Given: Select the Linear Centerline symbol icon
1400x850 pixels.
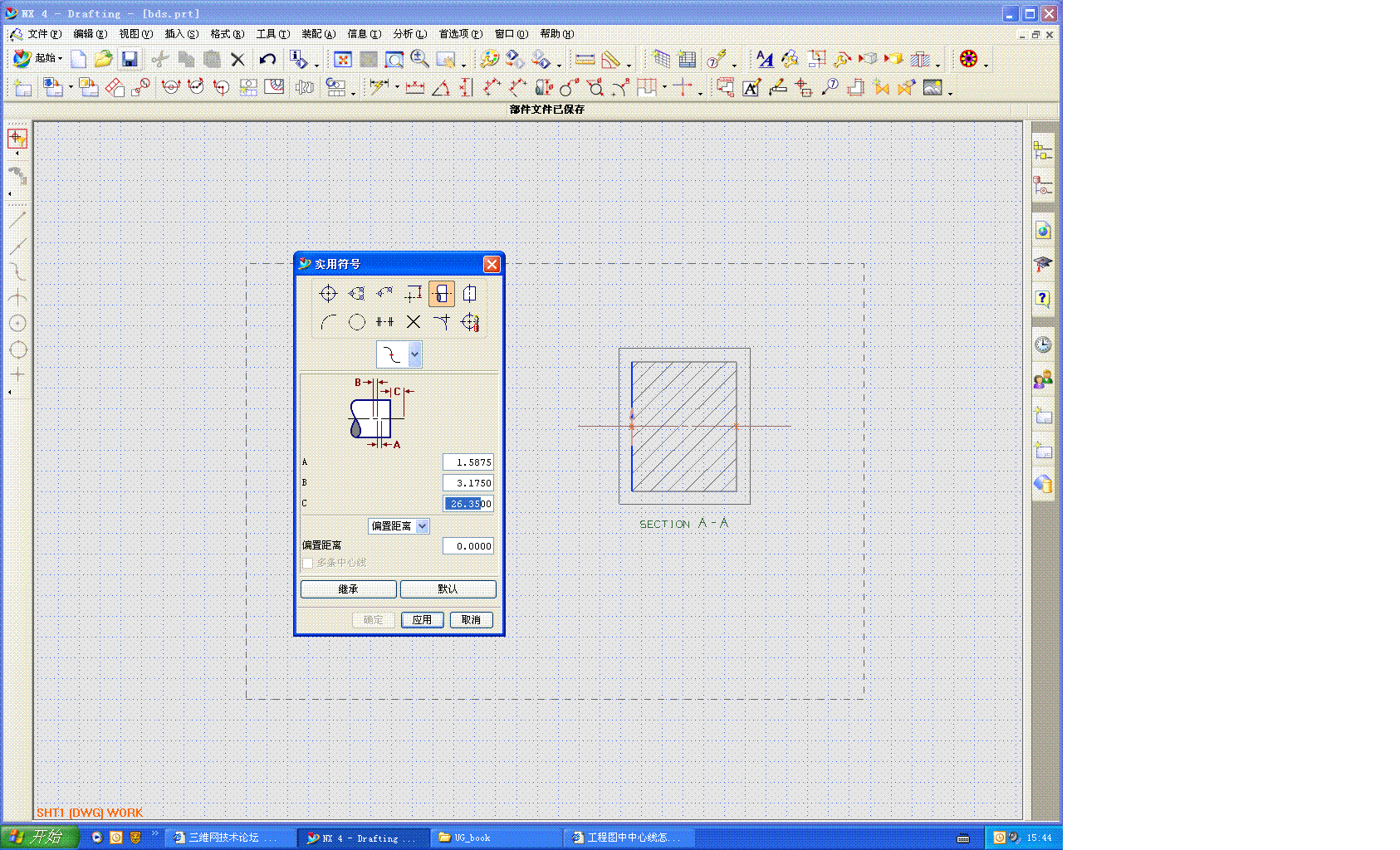Looking at the screenshot, I should coord(328,294).
